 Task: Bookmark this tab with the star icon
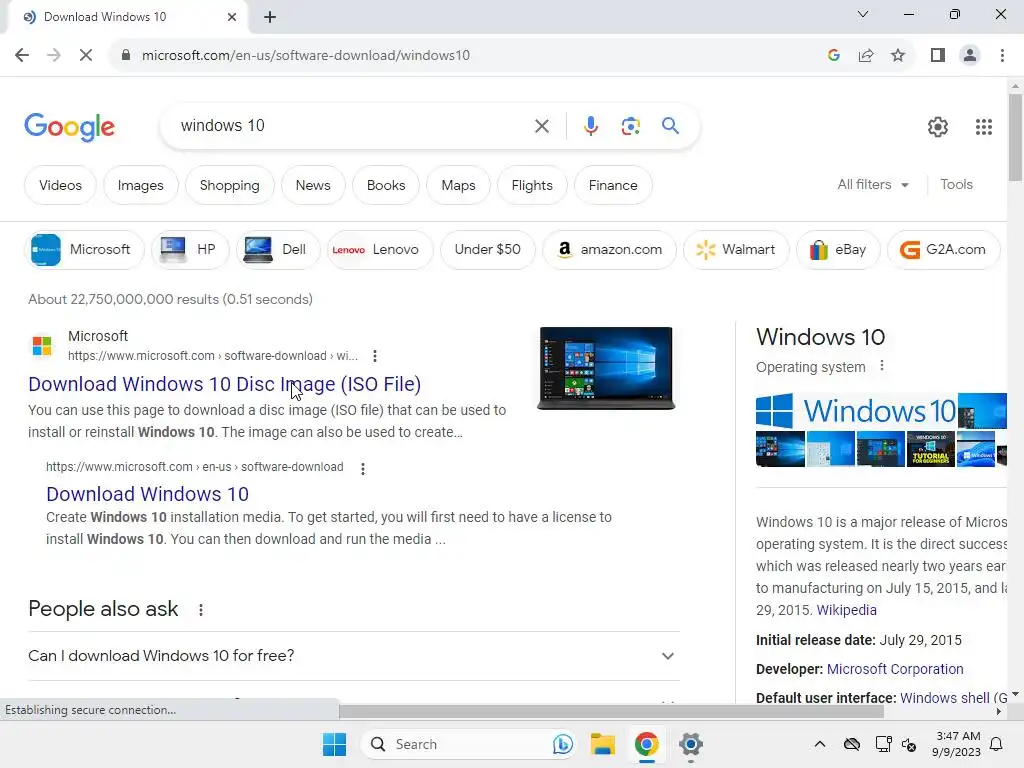point(898,56)
